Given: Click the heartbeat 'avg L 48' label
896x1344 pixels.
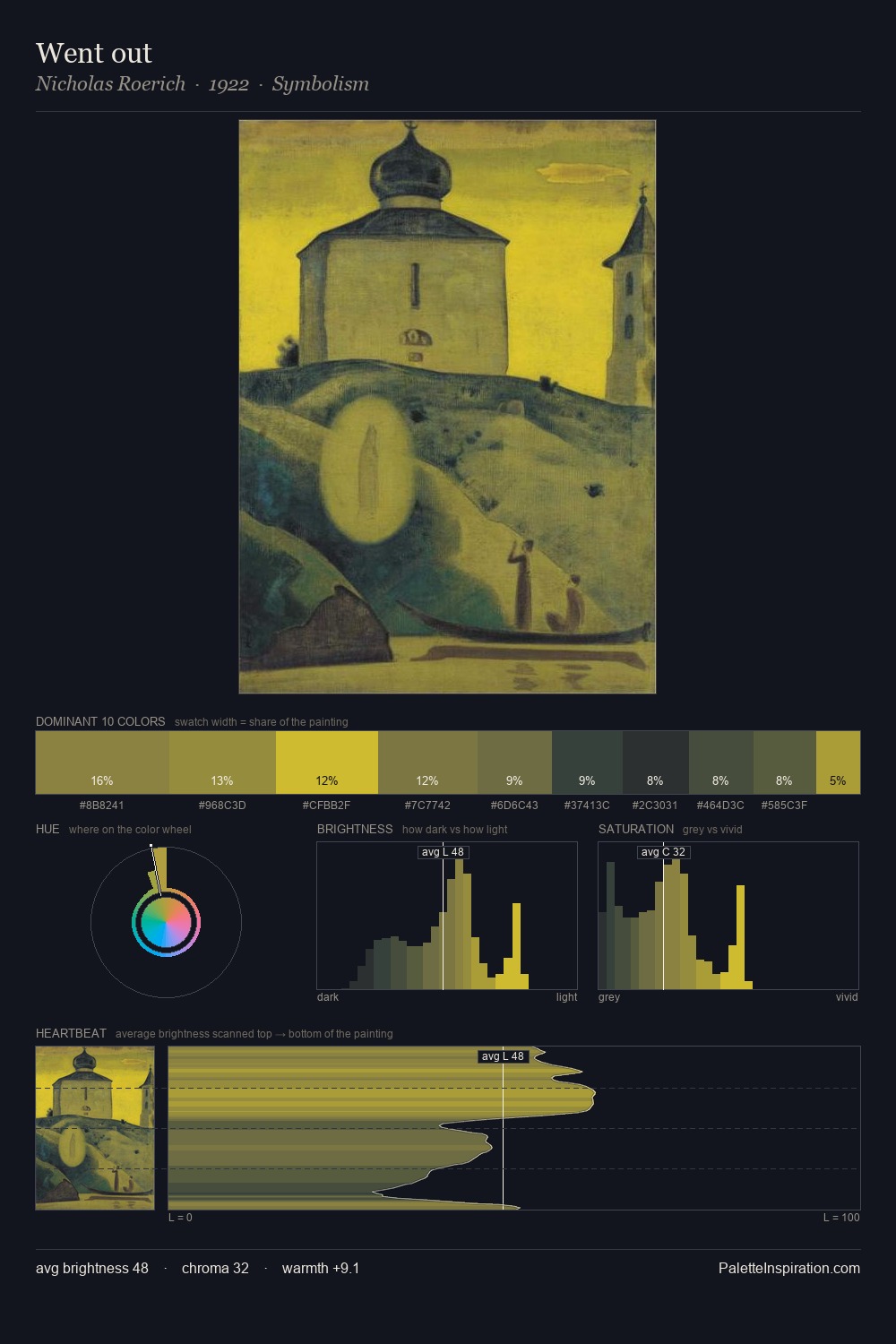Looking at the screenshot, I should coord(503,1056).
